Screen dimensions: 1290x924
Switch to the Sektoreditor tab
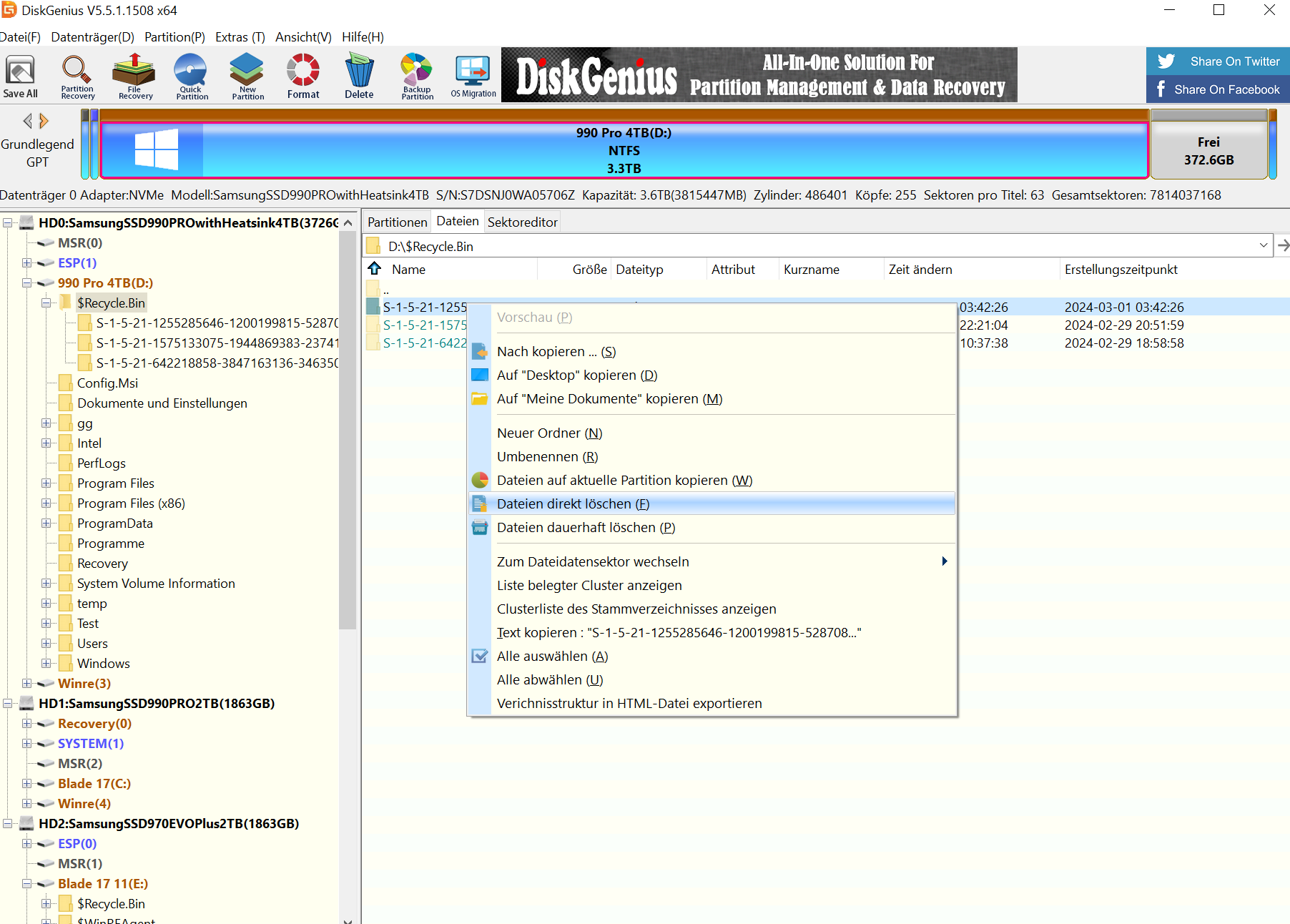tap(522, 222)
